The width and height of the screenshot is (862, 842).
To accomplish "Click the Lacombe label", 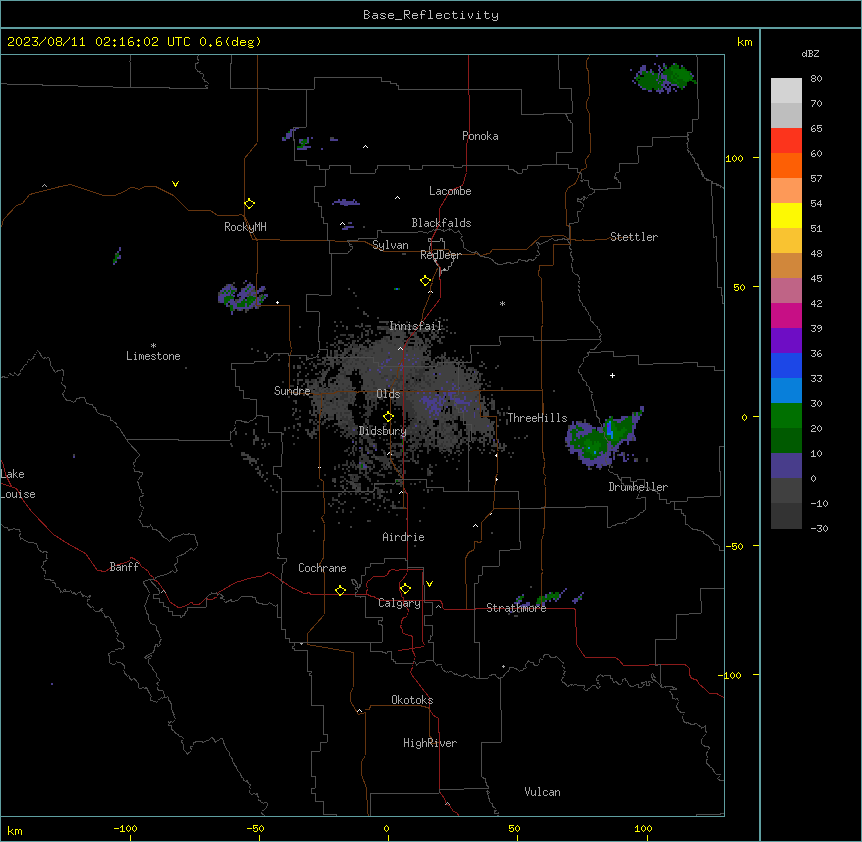I will tap(450, 191).
